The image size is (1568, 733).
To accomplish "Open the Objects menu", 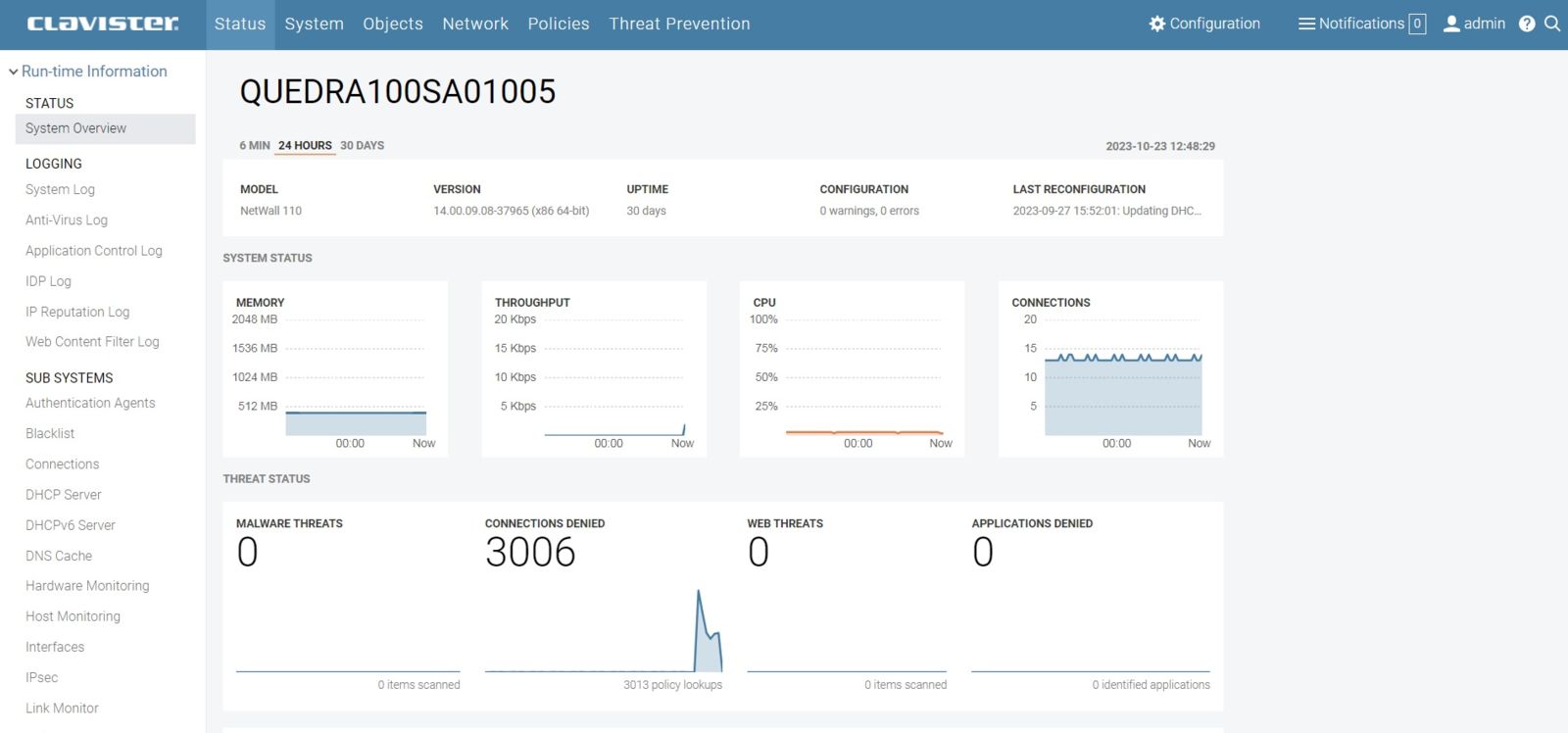I will pos(393,24).
